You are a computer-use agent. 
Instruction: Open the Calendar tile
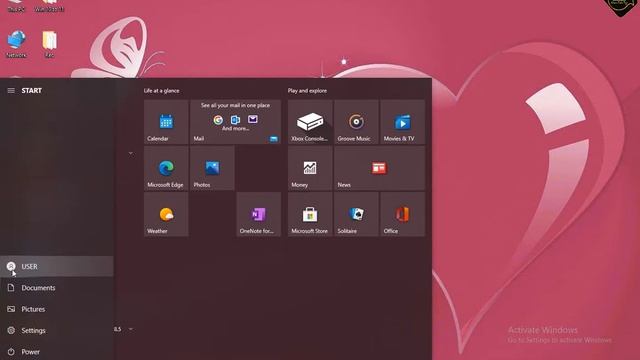[x=166, y=122]
